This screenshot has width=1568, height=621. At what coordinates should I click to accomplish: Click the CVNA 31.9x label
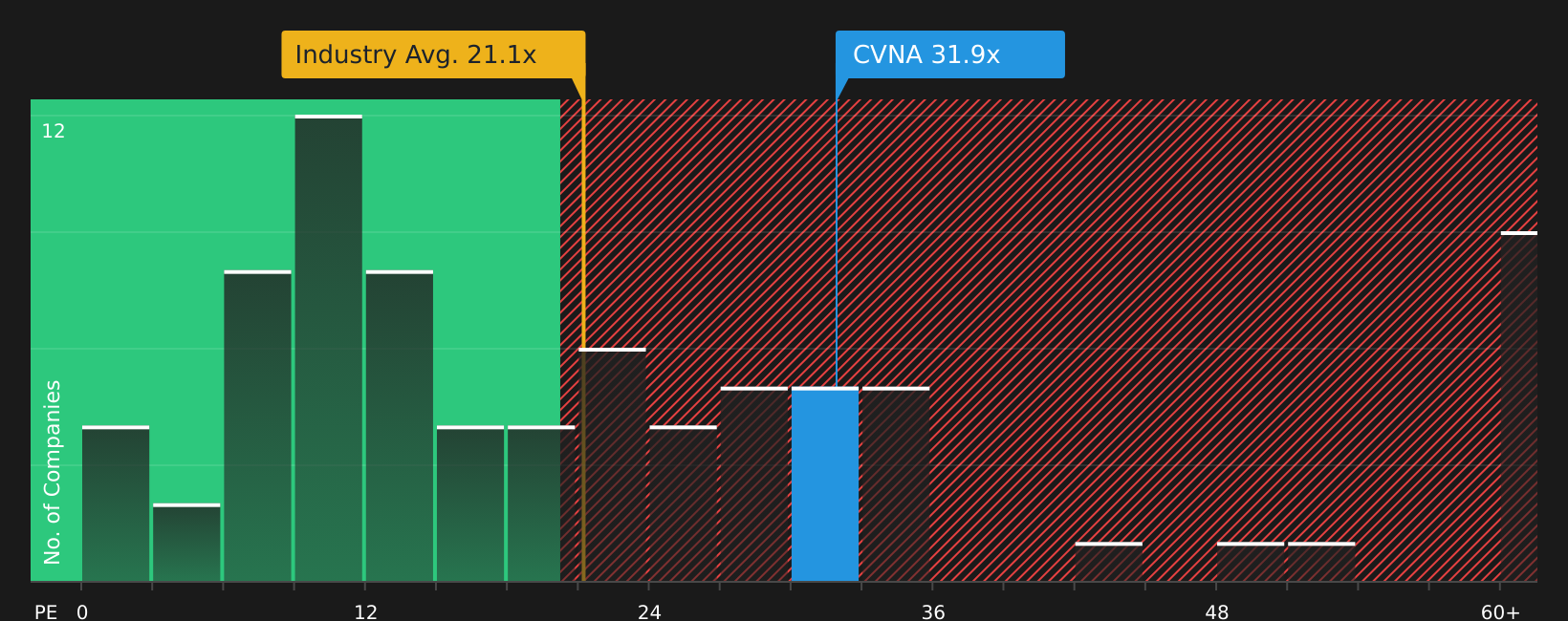point(949,54)
